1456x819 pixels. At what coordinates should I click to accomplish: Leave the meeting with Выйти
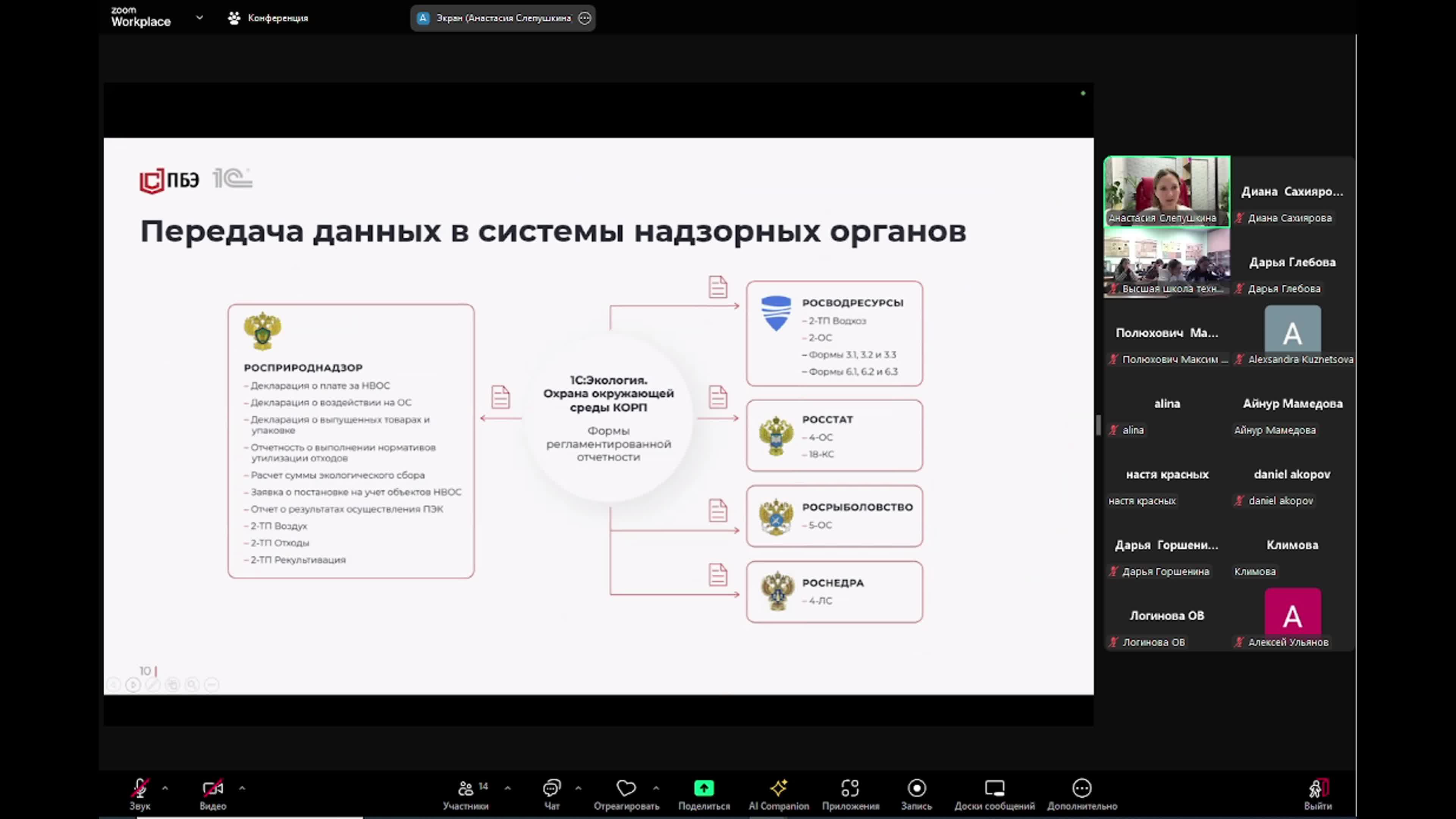click(1318, 794)
